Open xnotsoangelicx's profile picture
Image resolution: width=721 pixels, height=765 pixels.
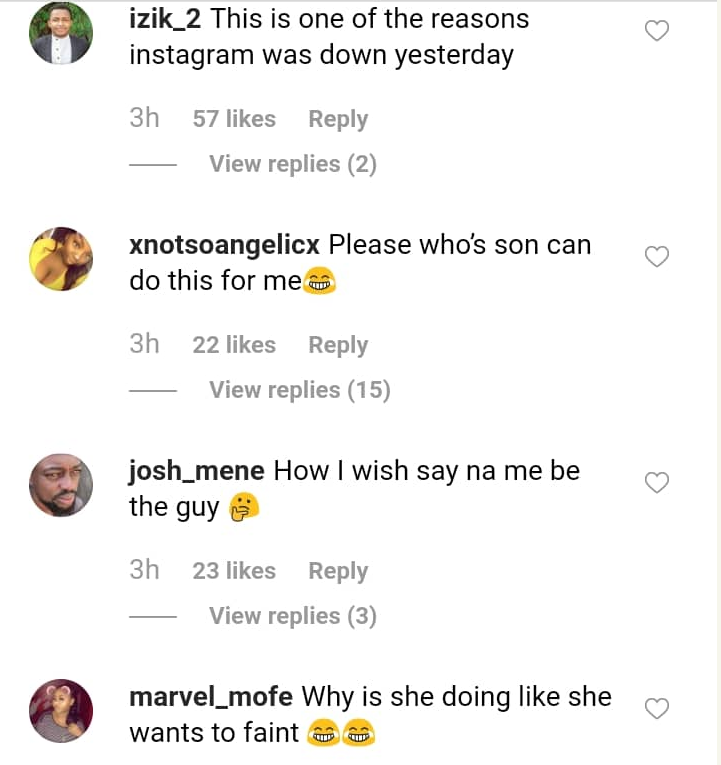point(61,259)
